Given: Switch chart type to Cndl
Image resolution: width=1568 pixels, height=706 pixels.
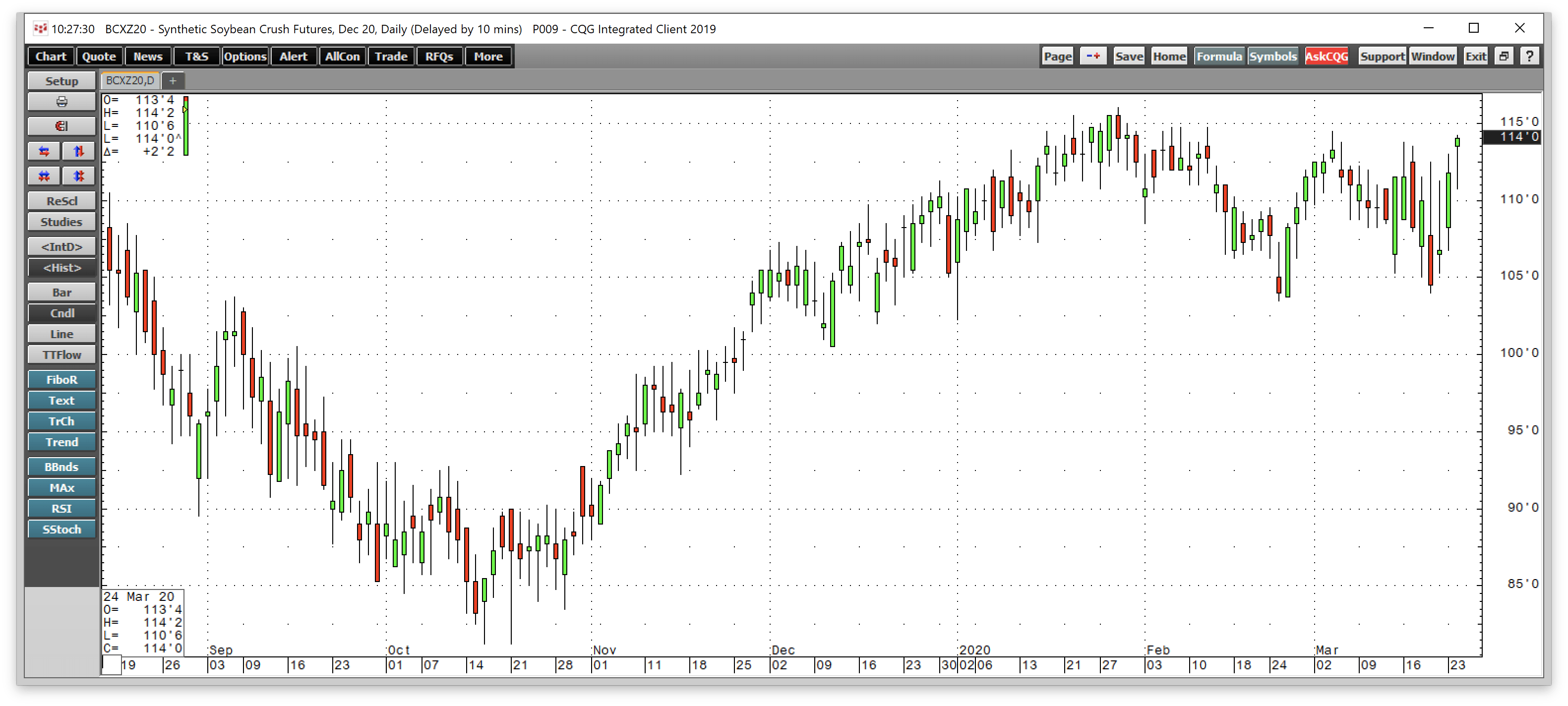Looking at the screenshot, I should [61, 313].
